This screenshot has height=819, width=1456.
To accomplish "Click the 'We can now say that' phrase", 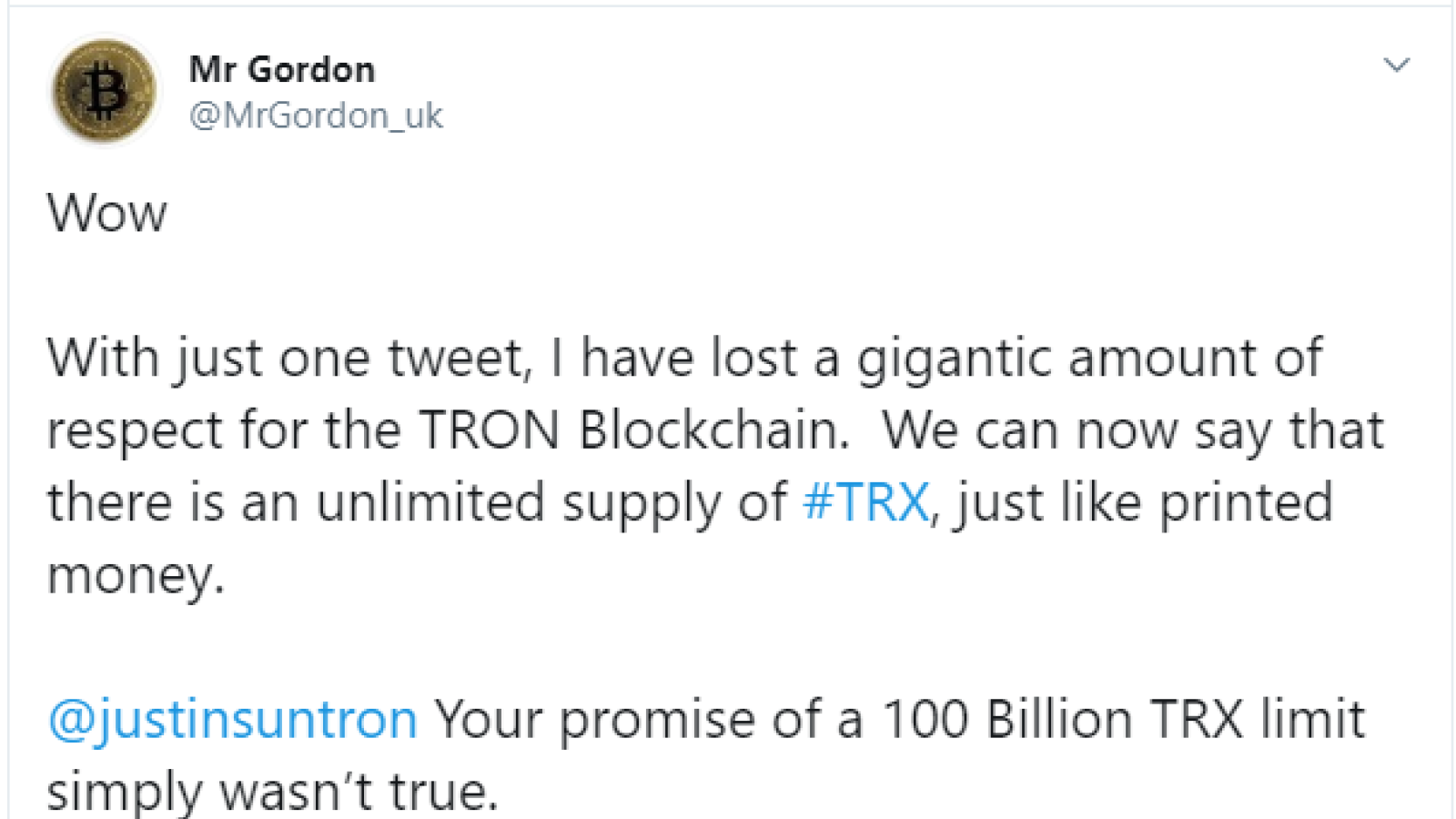I will [1133, 430].
